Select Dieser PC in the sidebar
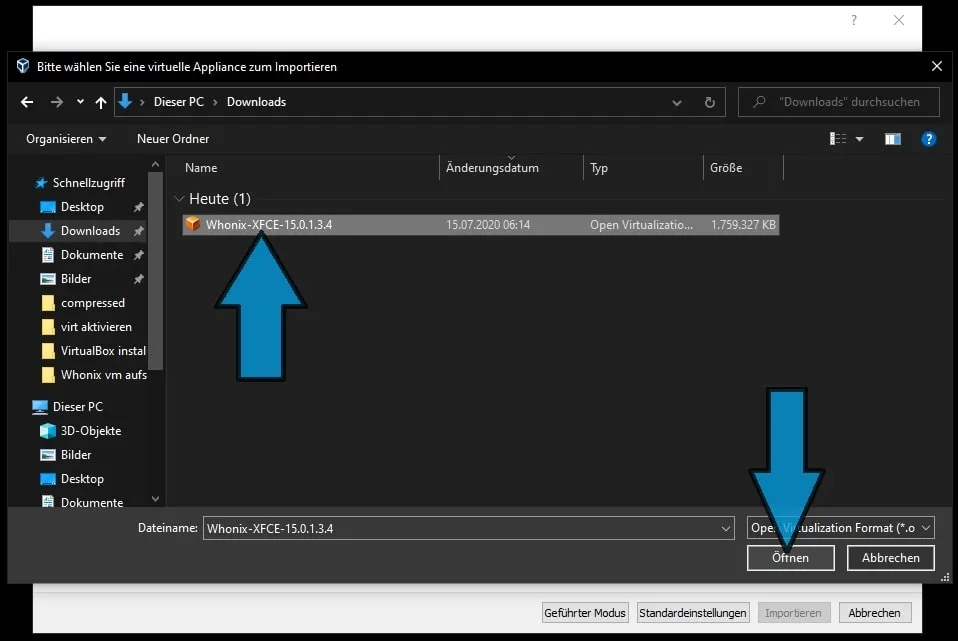The height and width of the screenshot is (641, 958). pos(78,407)
